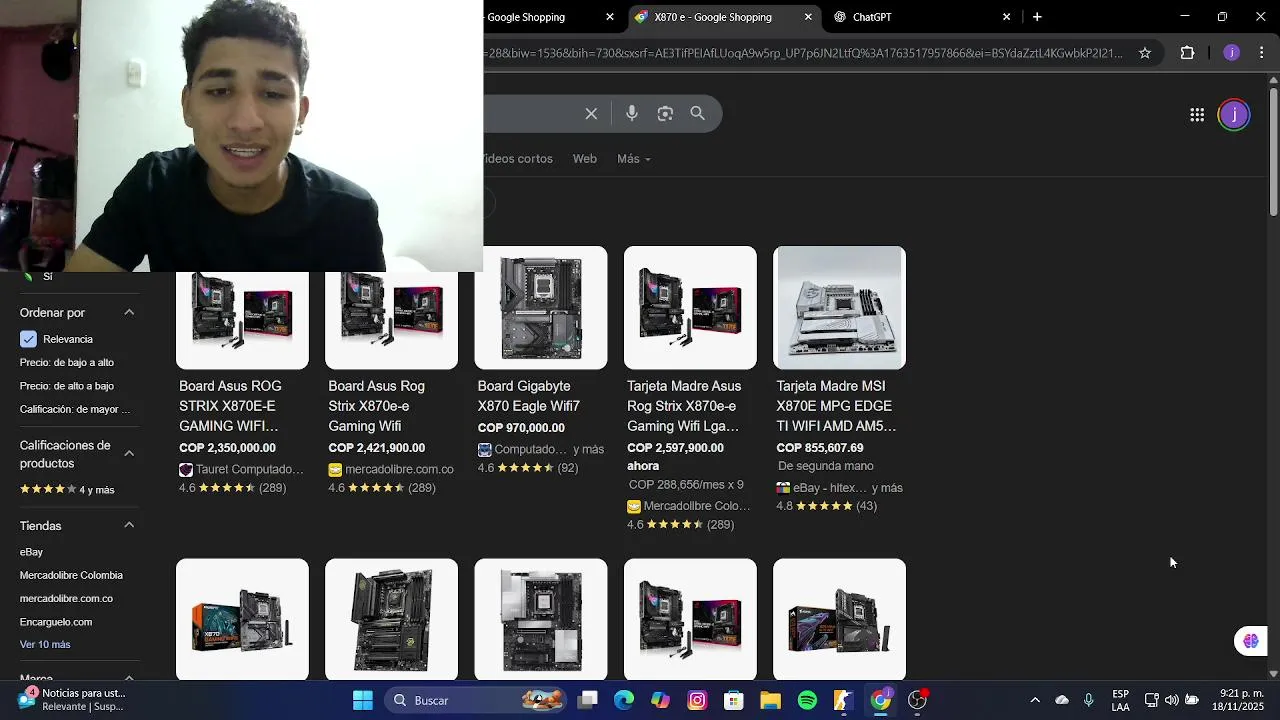Click the page vertical scrollbar thumb
This screenshot has height=720, width=1280.
[1273, 150]
